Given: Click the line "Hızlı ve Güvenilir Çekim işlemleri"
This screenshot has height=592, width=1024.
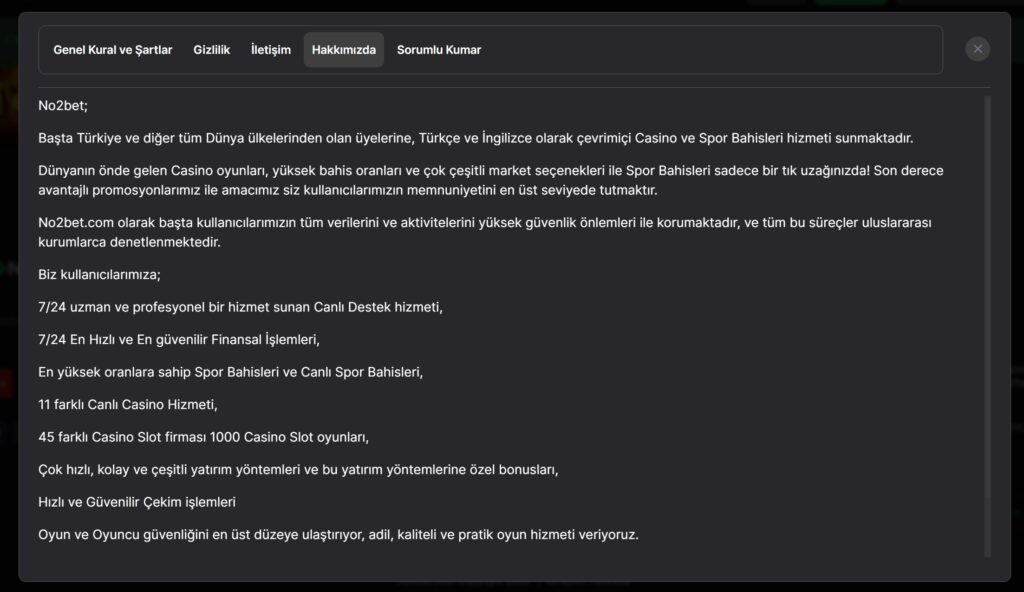Looking at the screenshot, I should pos(137,502).
